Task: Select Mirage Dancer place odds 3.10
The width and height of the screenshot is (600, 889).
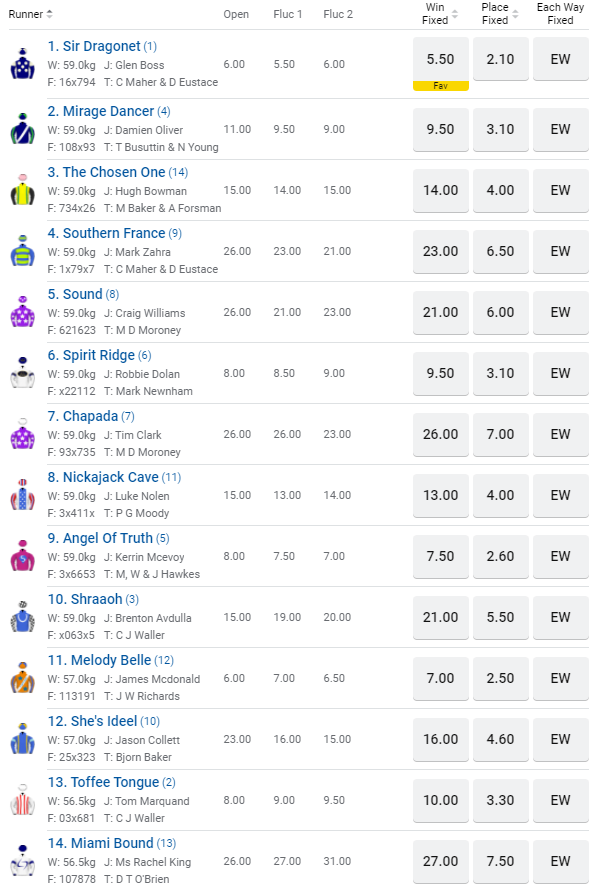Action: coord(500,129)
